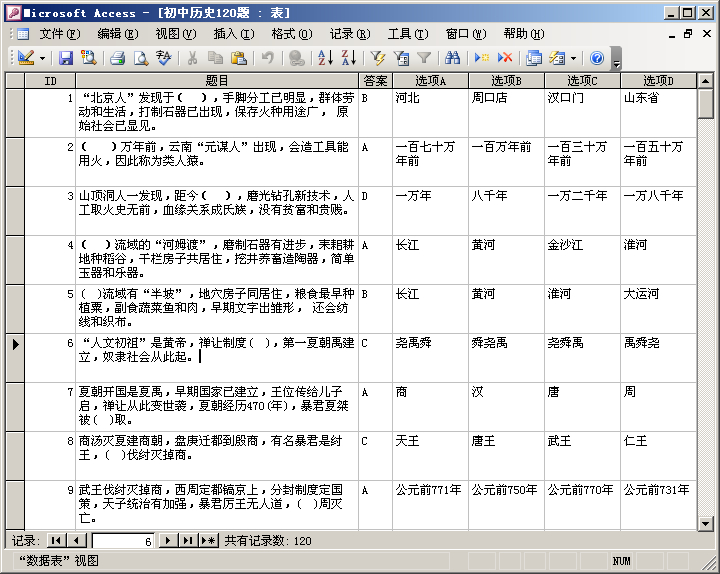720x574 pixels.
Task: Open the 编辑(E) menu
Action: [118, 34]
